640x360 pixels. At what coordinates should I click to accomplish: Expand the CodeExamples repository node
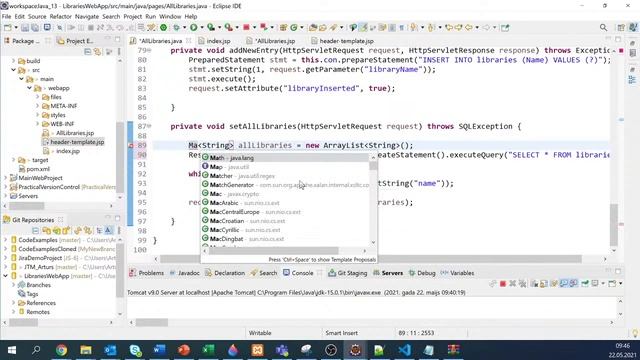tap(6, 240)
